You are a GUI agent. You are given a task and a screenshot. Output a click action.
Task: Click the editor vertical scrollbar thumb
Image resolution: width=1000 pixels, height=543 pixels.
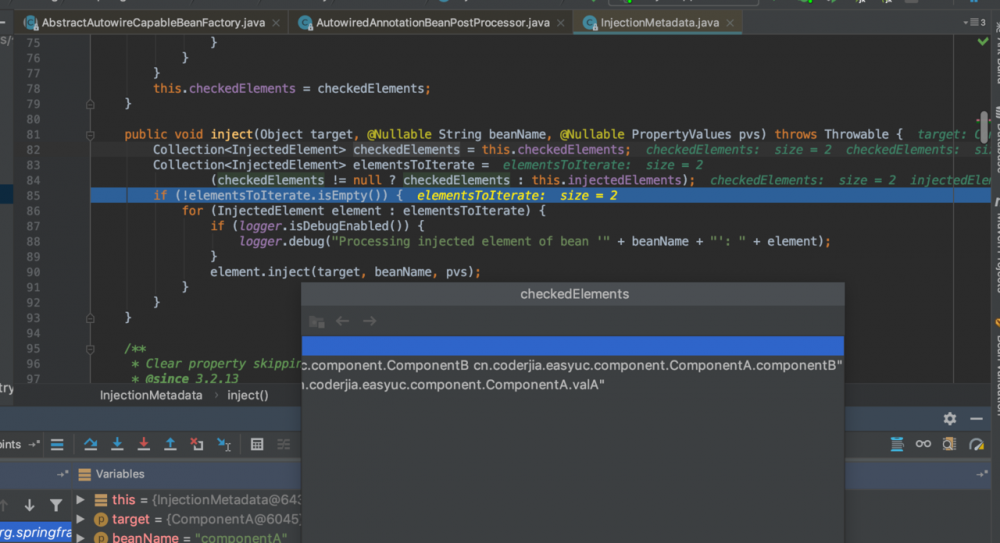(983, 128)
